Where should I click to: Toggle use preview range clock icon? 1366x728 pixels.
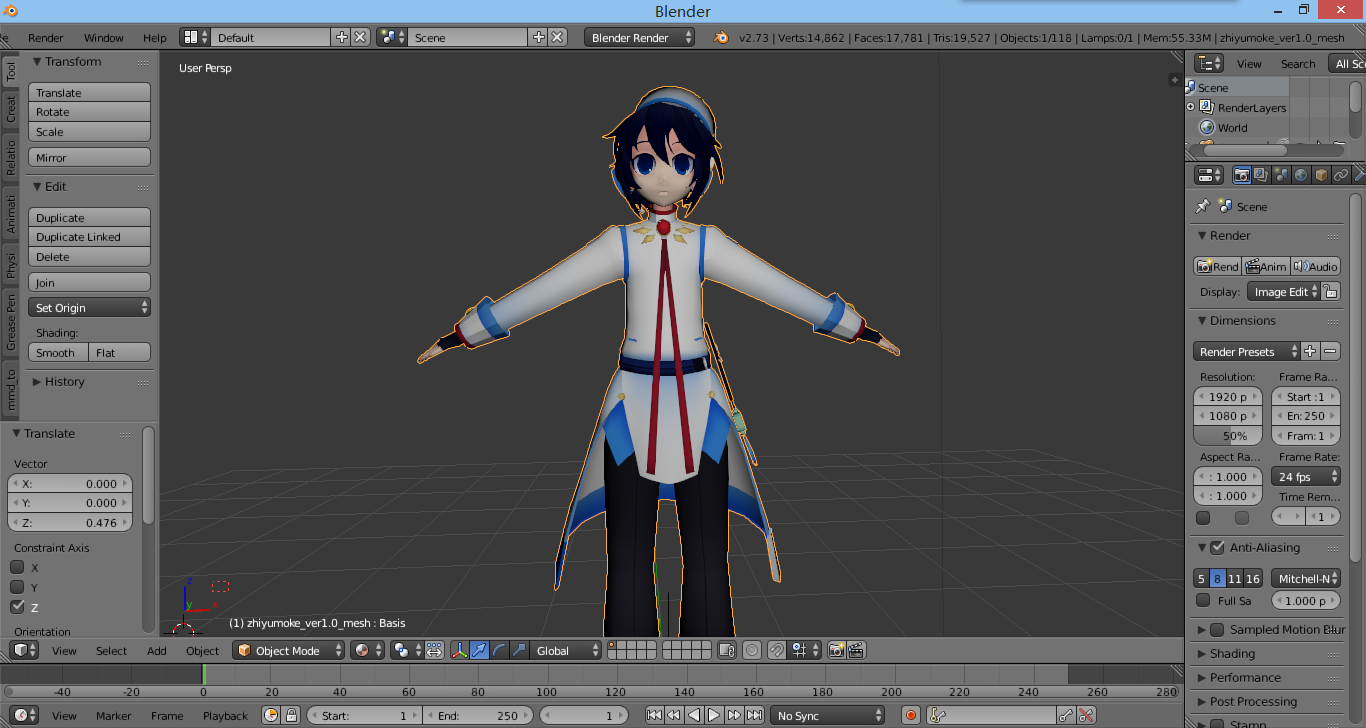271,715
